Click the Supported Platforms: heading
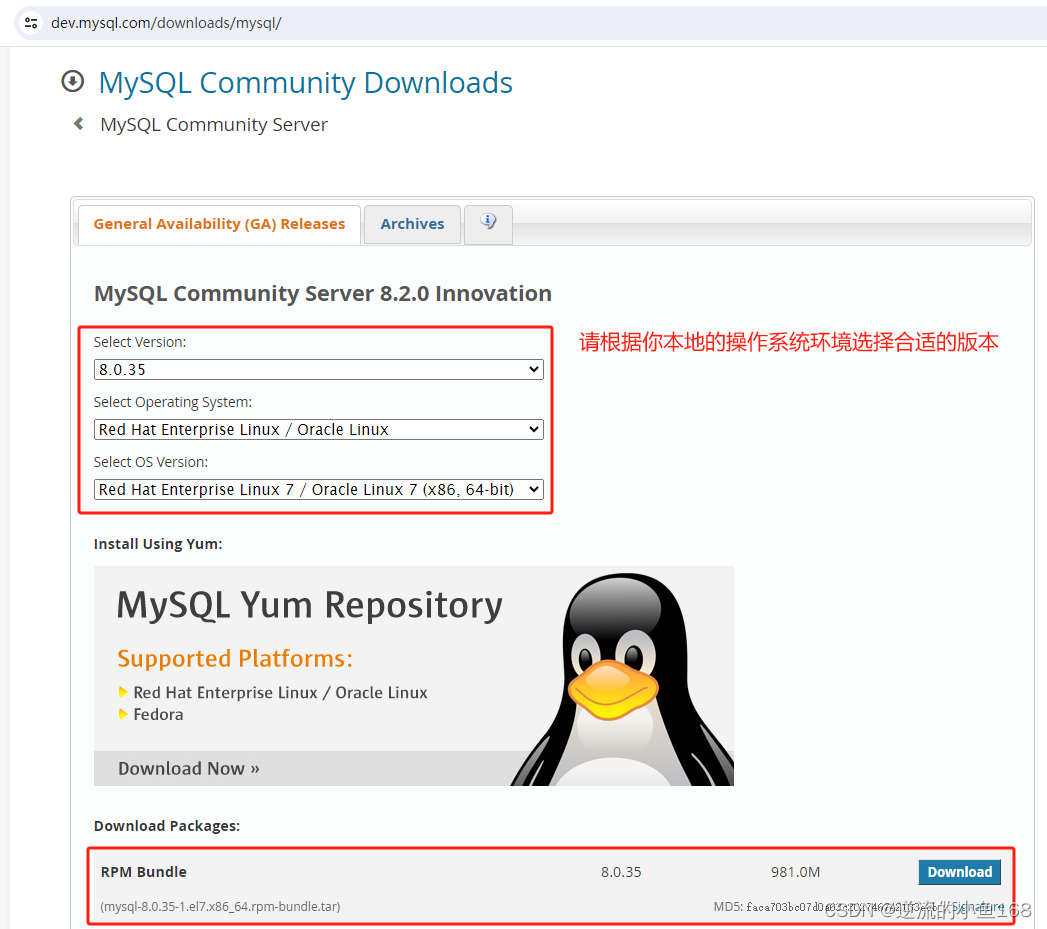1047x929 pixels. [x=235, y=659]
